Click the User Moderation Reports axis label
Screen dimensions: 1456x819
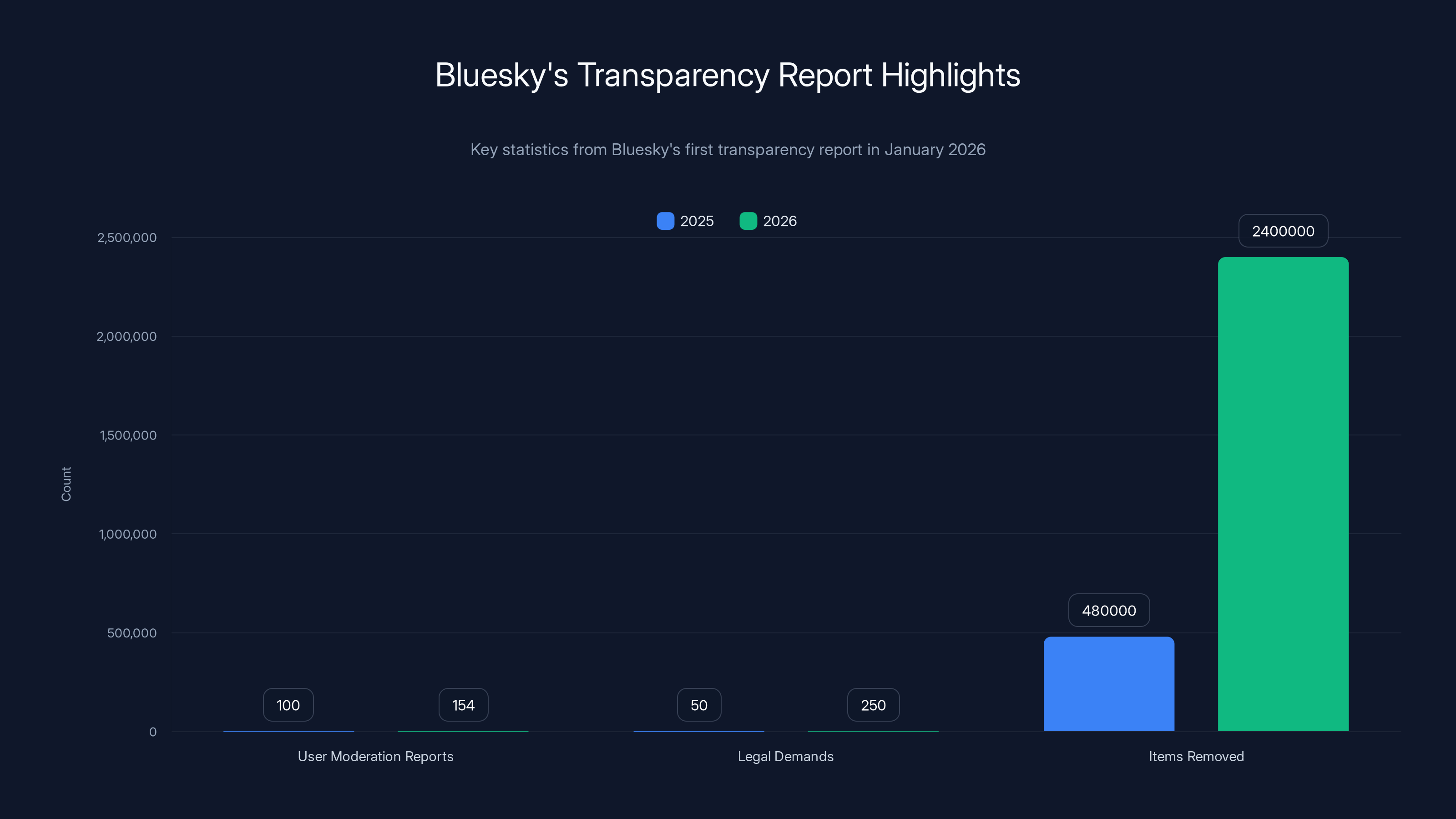376,756
